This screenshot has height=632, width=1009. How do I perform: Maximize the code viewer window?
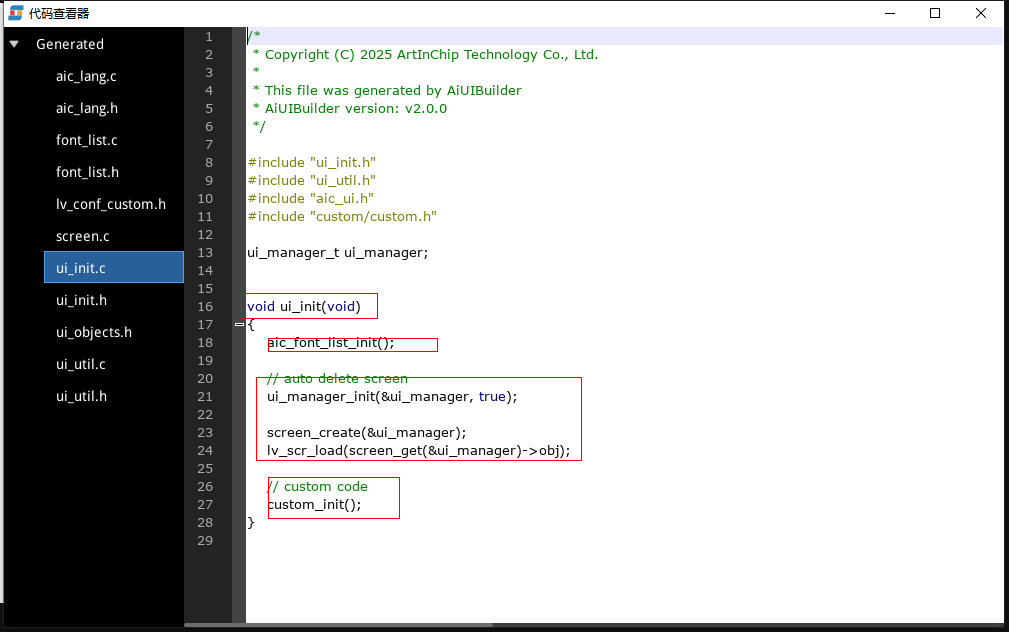click(x=935, y=13)
